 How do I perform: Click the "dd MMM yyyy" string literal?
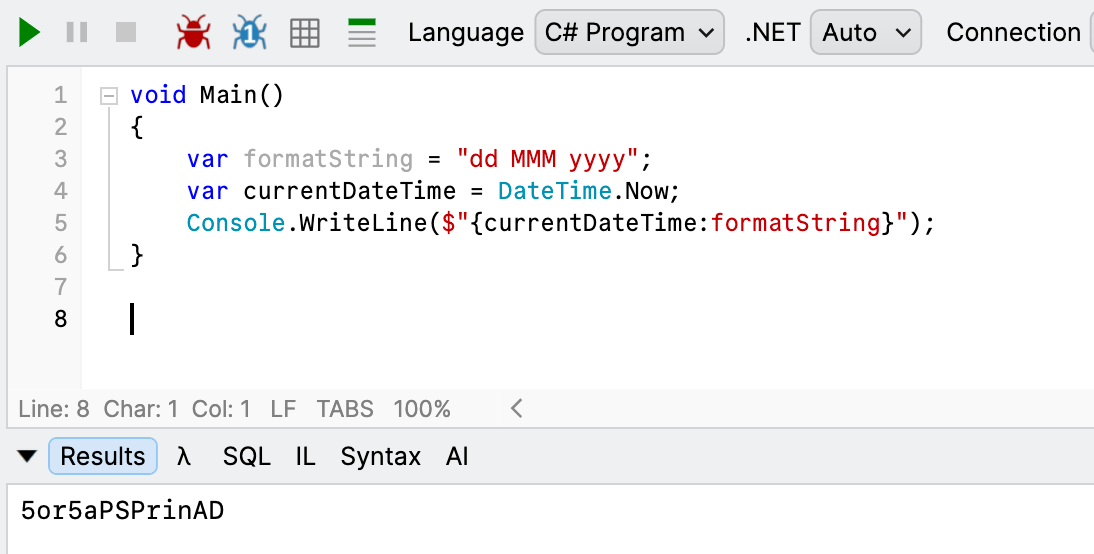click(547, 159)
